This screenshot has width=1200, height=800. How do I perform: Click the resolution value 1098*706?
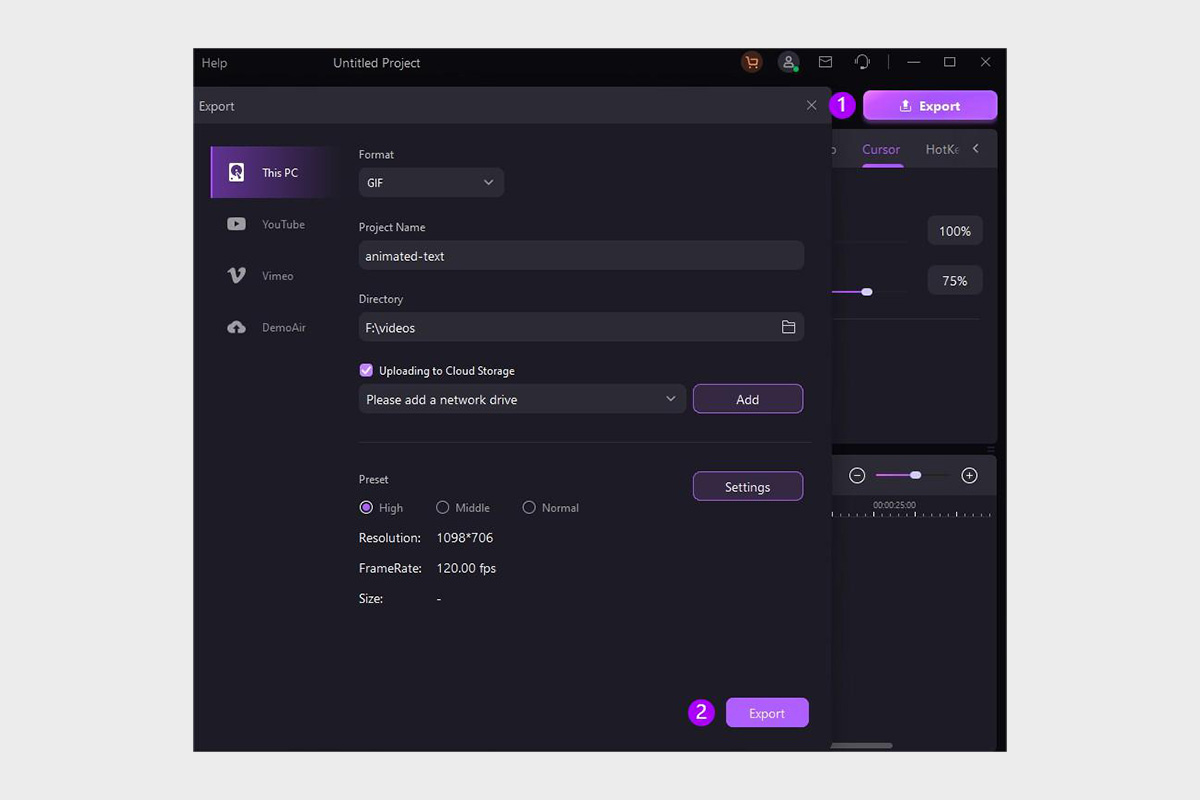(465, 538)
